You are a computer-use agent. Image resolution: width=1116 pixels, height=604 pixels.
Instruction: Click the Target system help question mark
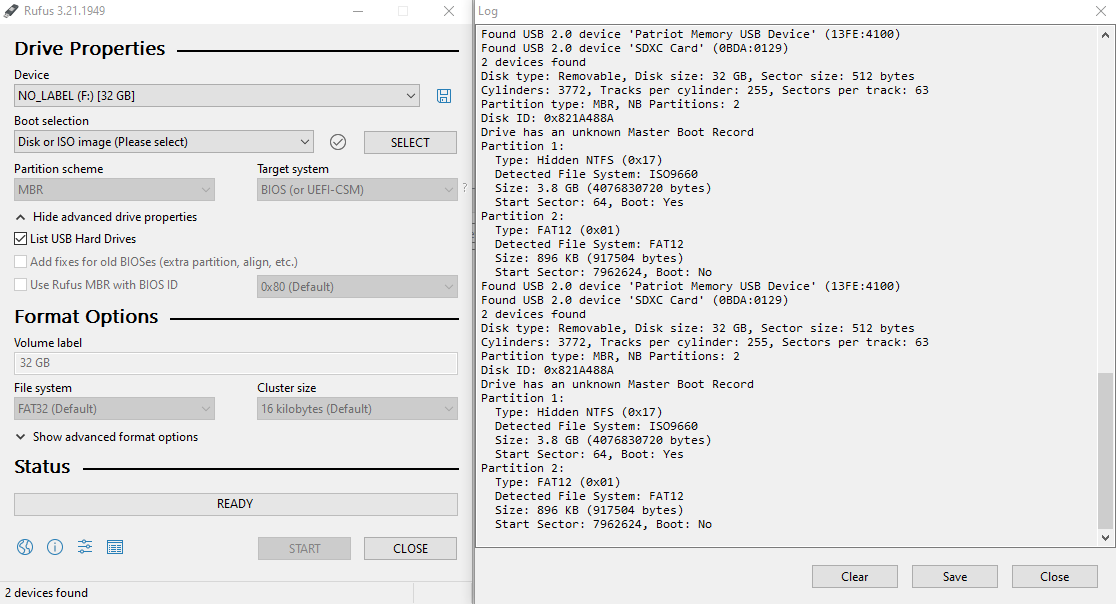coord(465,188)
